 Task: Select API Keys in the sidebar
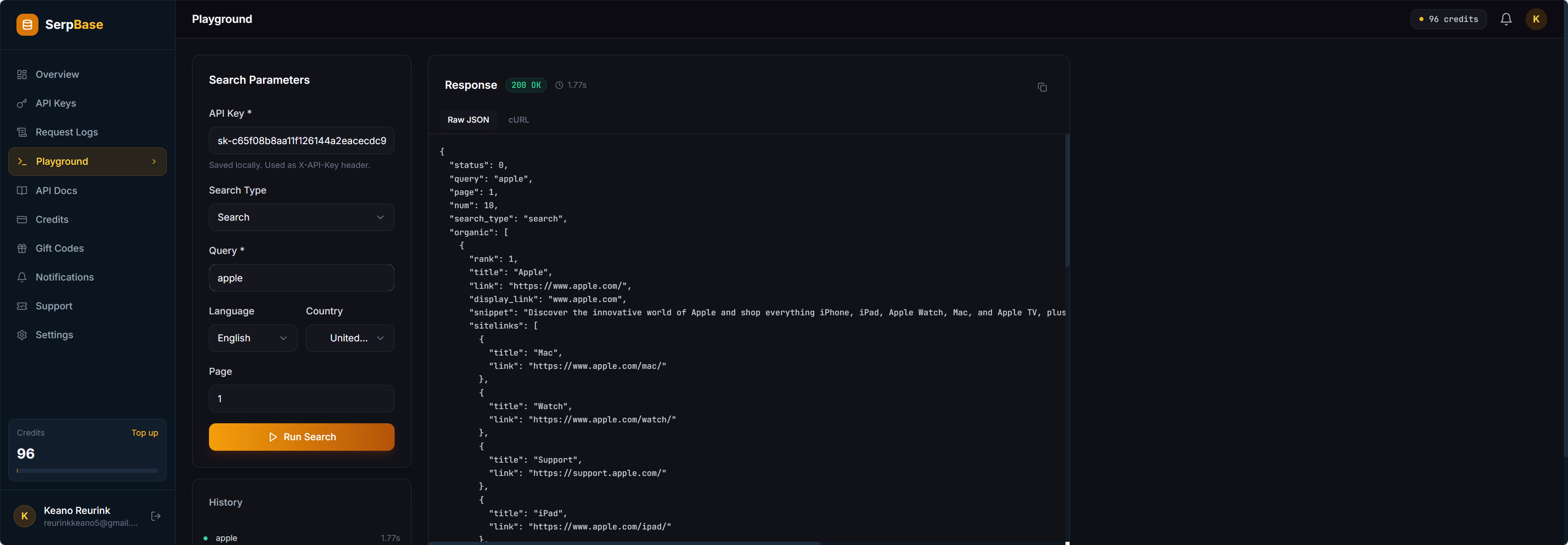point(55,103)
